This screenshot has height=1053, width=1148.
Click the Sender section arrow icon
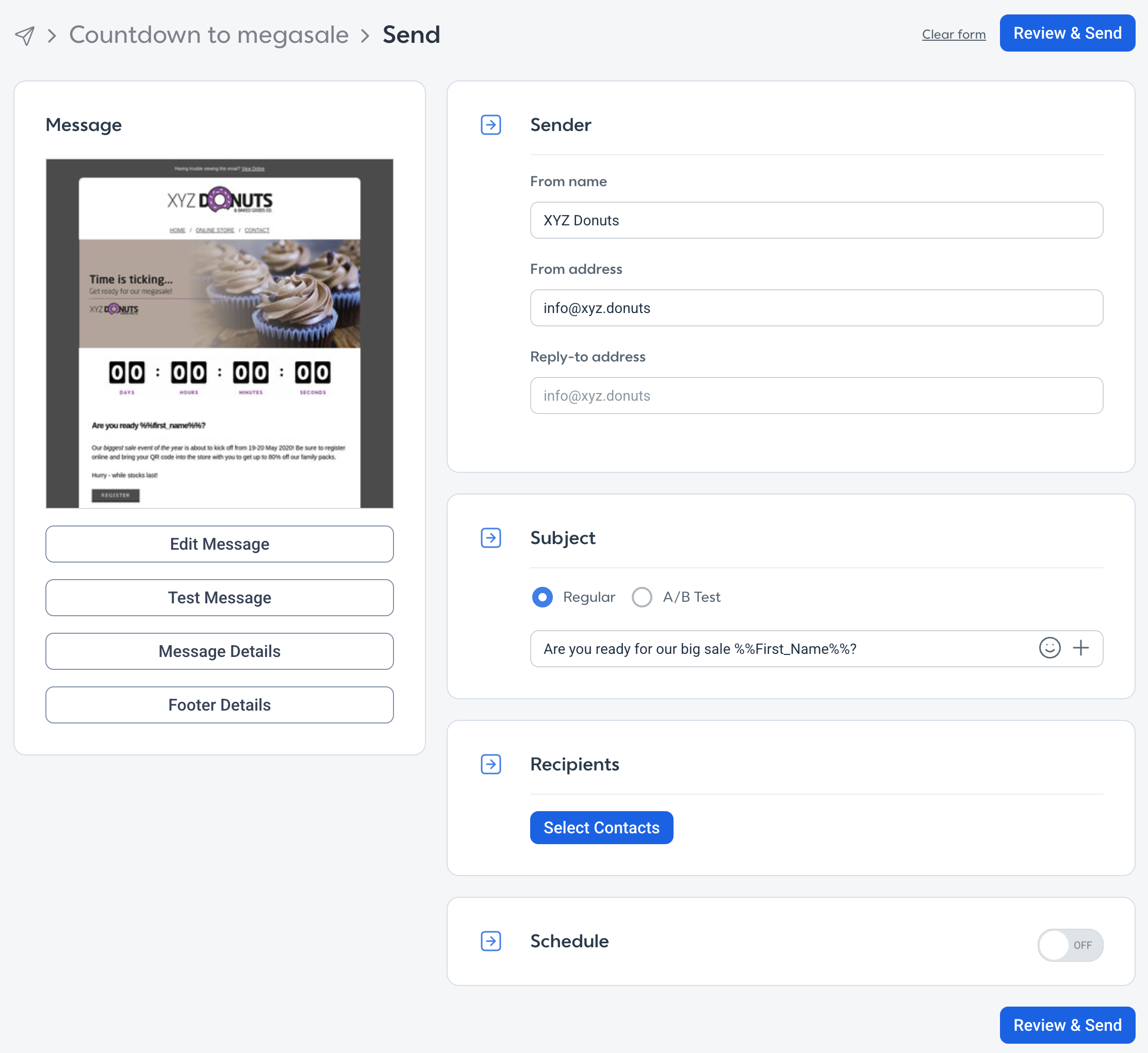[x=490, y=125]
